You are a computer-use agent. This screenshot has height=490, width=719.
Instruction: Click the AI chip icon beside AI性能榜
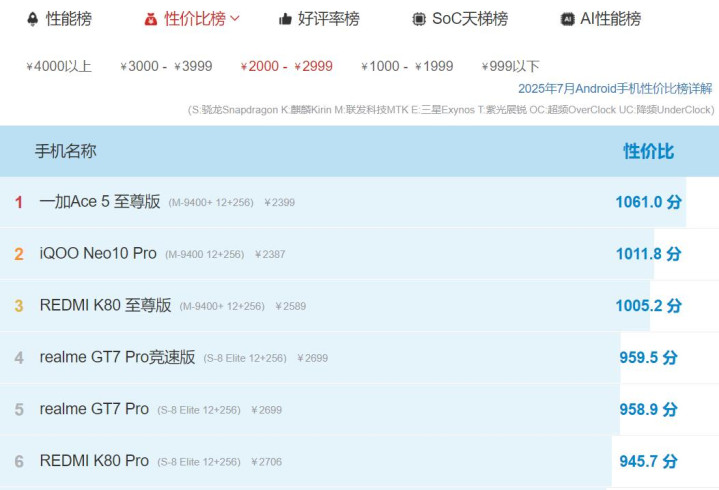[568, 19]
